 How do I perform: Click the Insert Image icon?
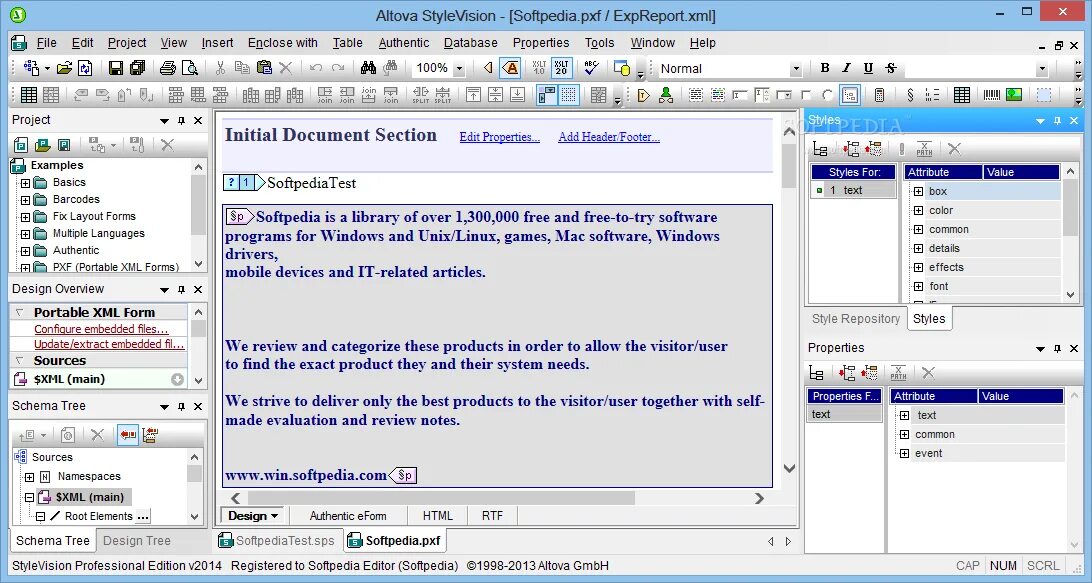pos(1014,95)
